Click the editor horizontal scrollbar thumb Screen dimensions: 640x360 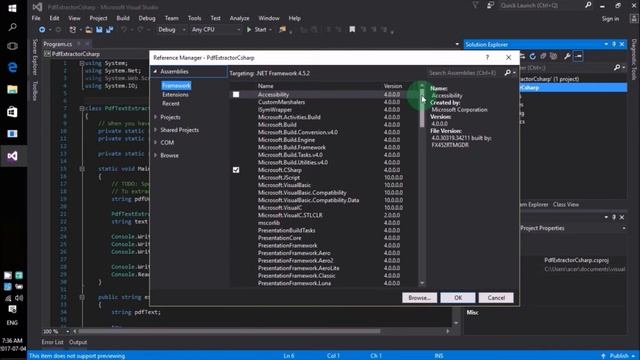[229, 331]
